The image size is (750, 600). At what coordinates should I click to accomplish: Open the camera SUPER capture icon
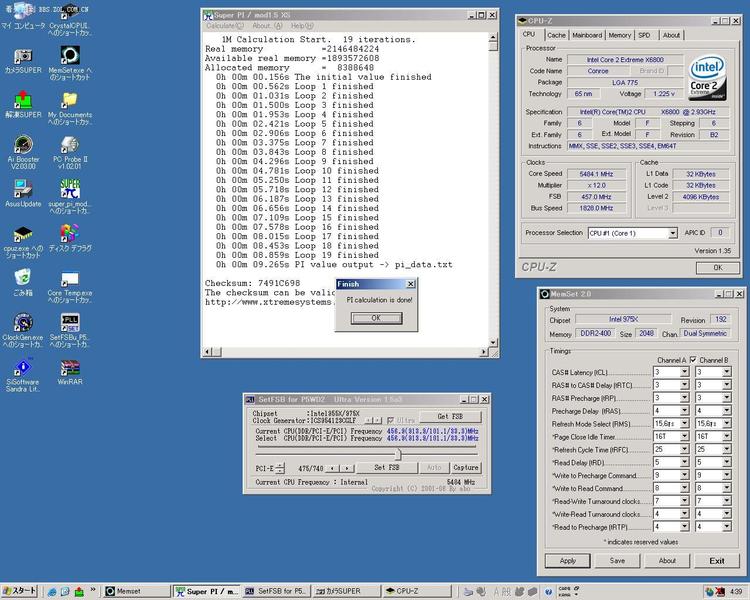[23, 61]
